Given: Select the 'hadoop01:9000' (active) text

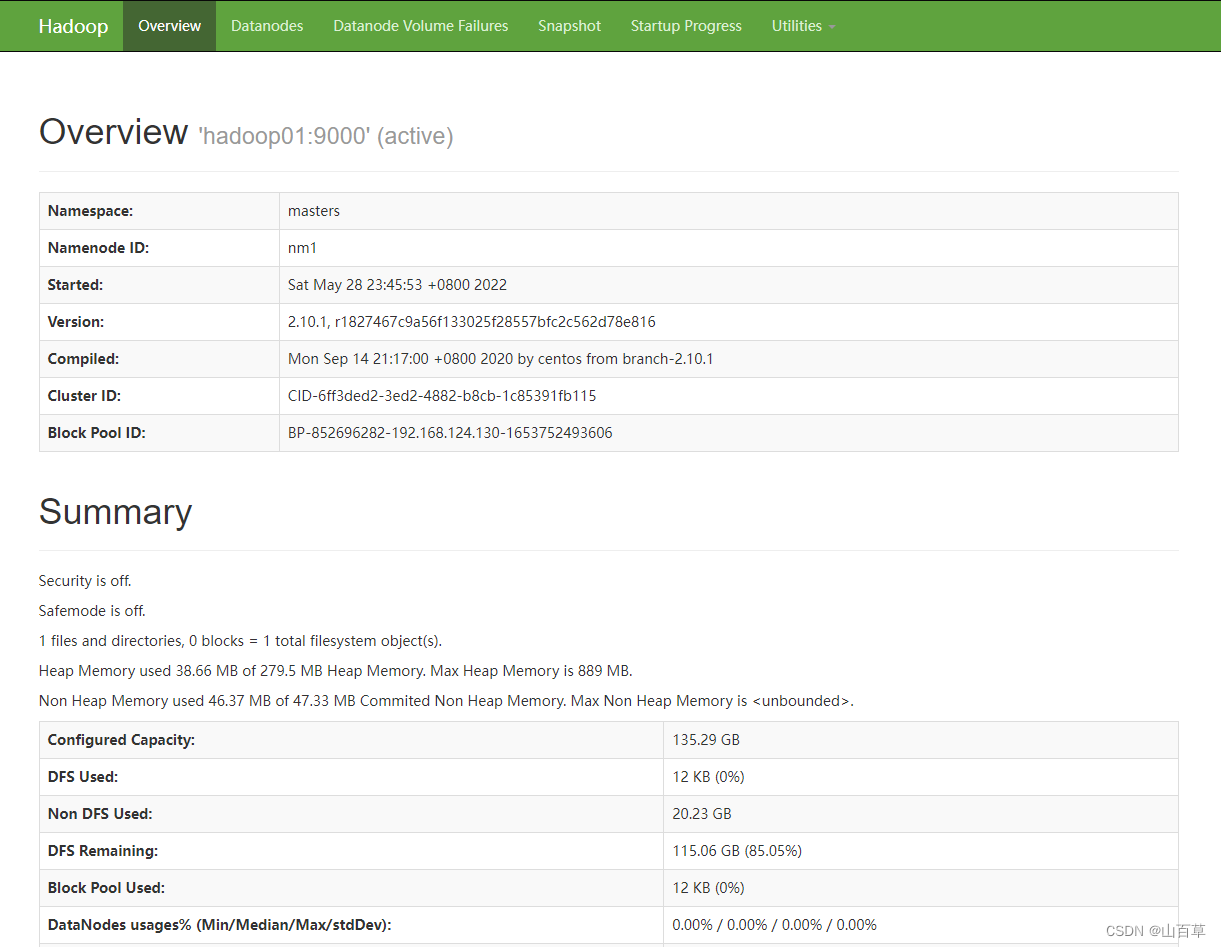Looking at the screenshot, I should (326, 136).
